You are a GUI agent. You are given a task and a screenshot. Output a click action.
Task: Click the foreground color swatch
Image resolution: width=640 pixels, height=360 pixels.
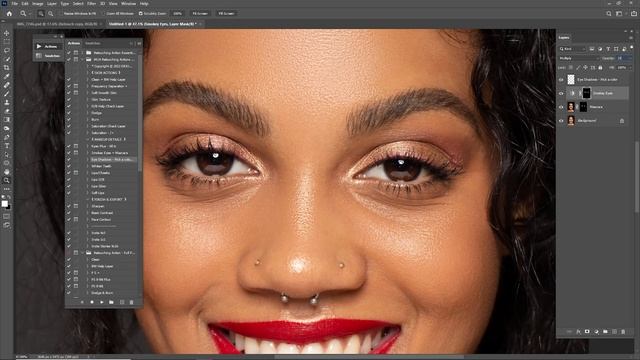[4, 203]
